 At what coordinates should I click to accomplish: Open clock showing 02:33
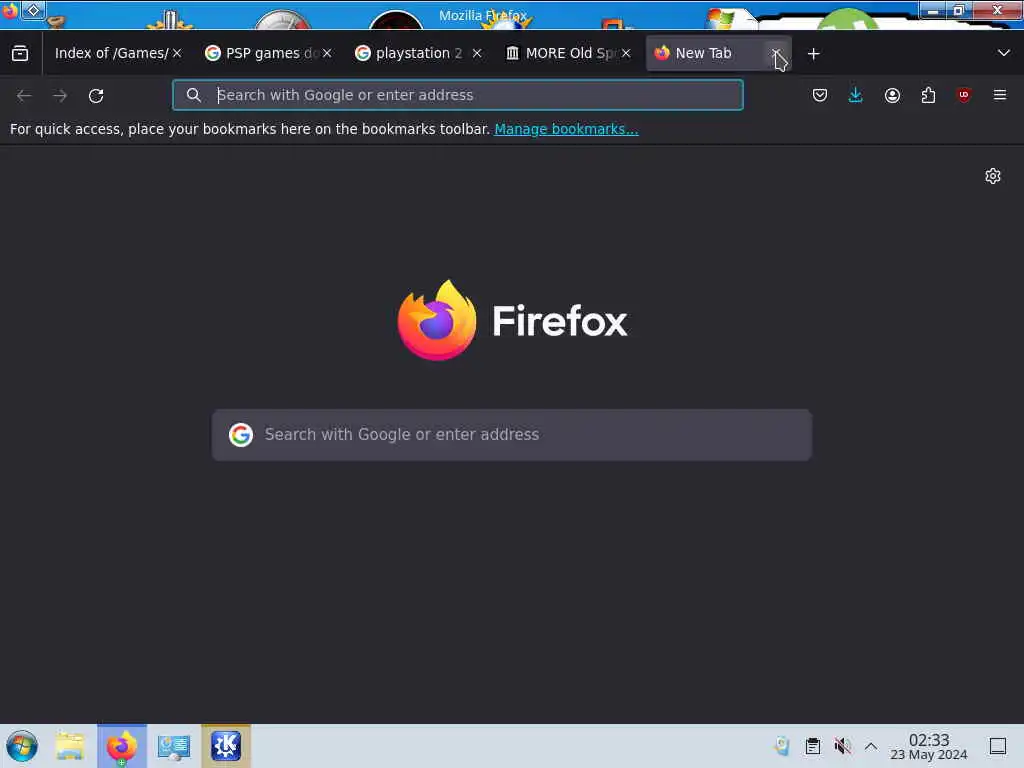tap(929, 746)
